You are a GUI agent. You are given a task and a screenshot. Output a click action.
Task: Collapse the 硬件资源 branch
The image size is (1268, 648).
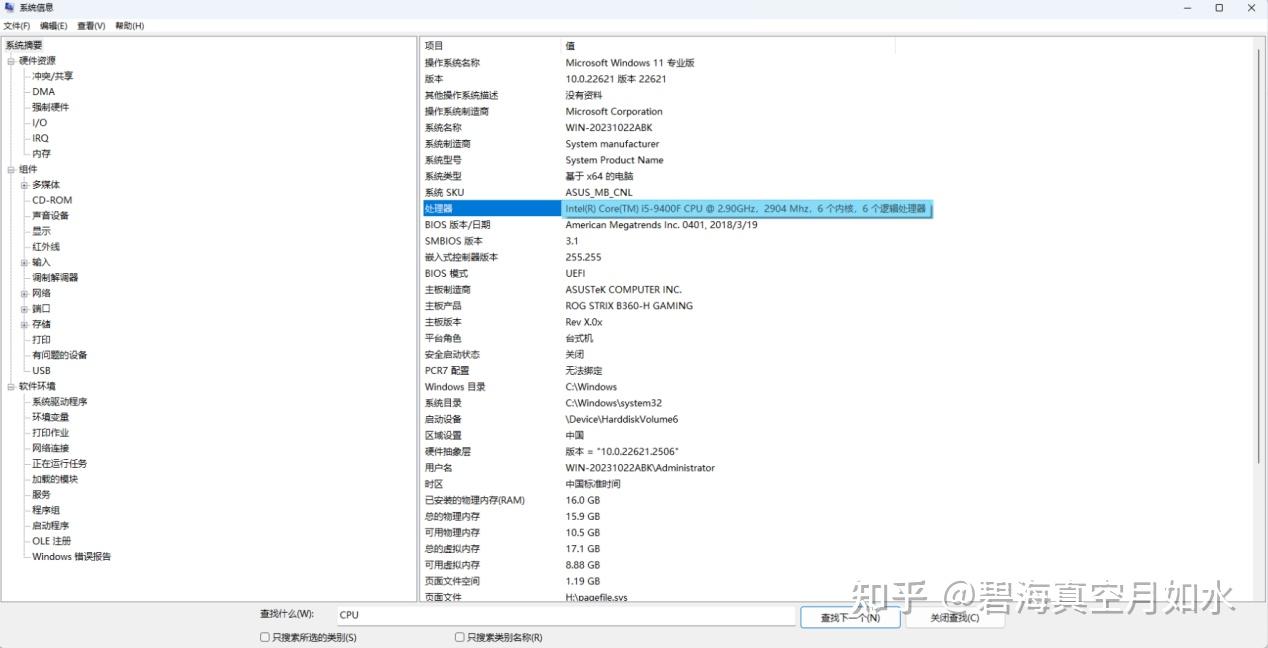point(10,60)
